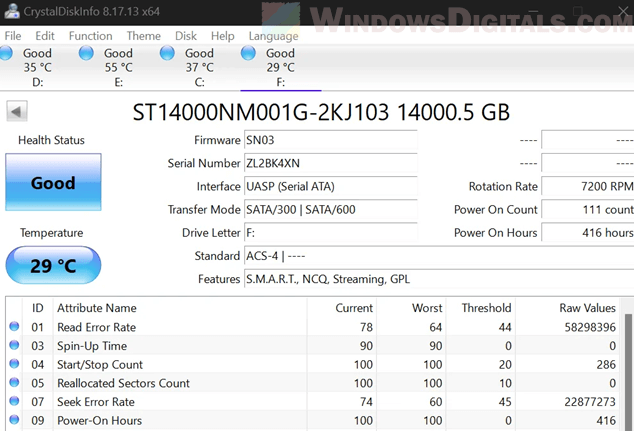The image size is (634, 431).
Task: Click the Power On Count value field
Action: 588,209
